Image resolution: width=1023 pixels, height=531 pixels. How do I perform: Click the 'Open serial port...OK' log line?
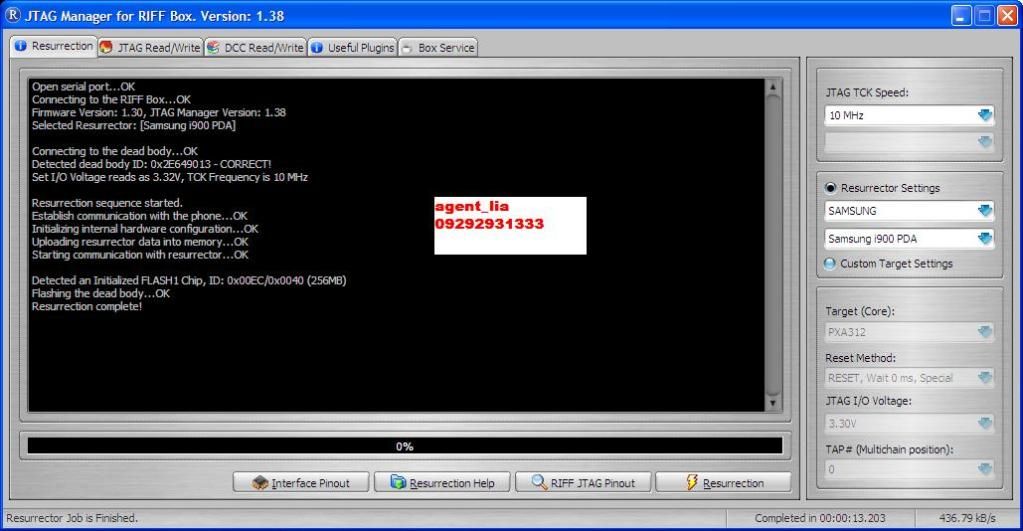click(x=84, y=87)
